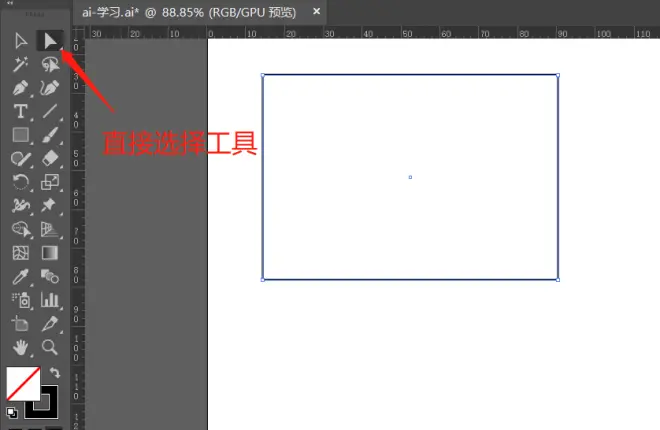Switch to the ai-学习.ai document tab
The image size is (660, 430).
coord(189,13)
